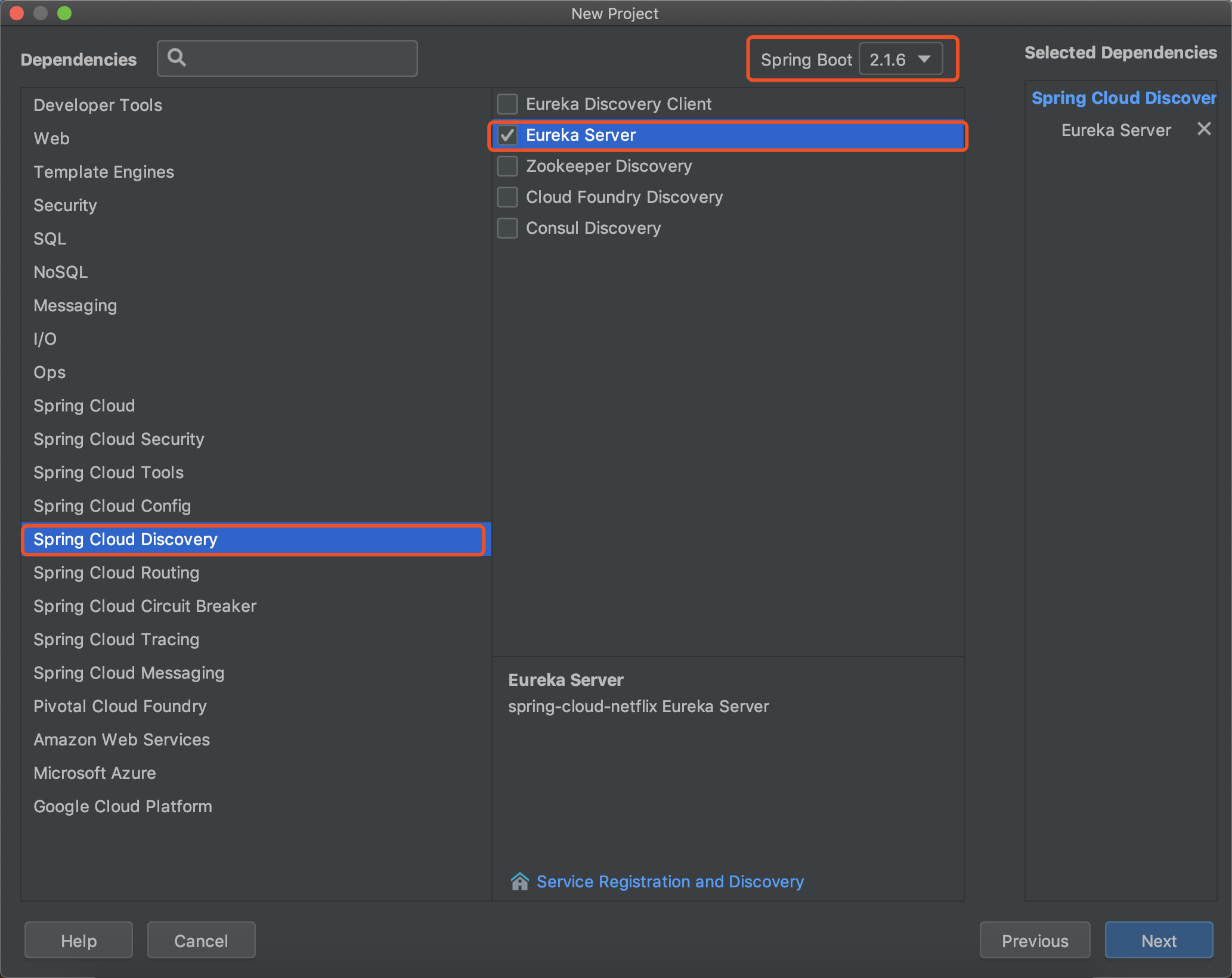
Task: Select the Web category
Action: click(x=256, y=138)
